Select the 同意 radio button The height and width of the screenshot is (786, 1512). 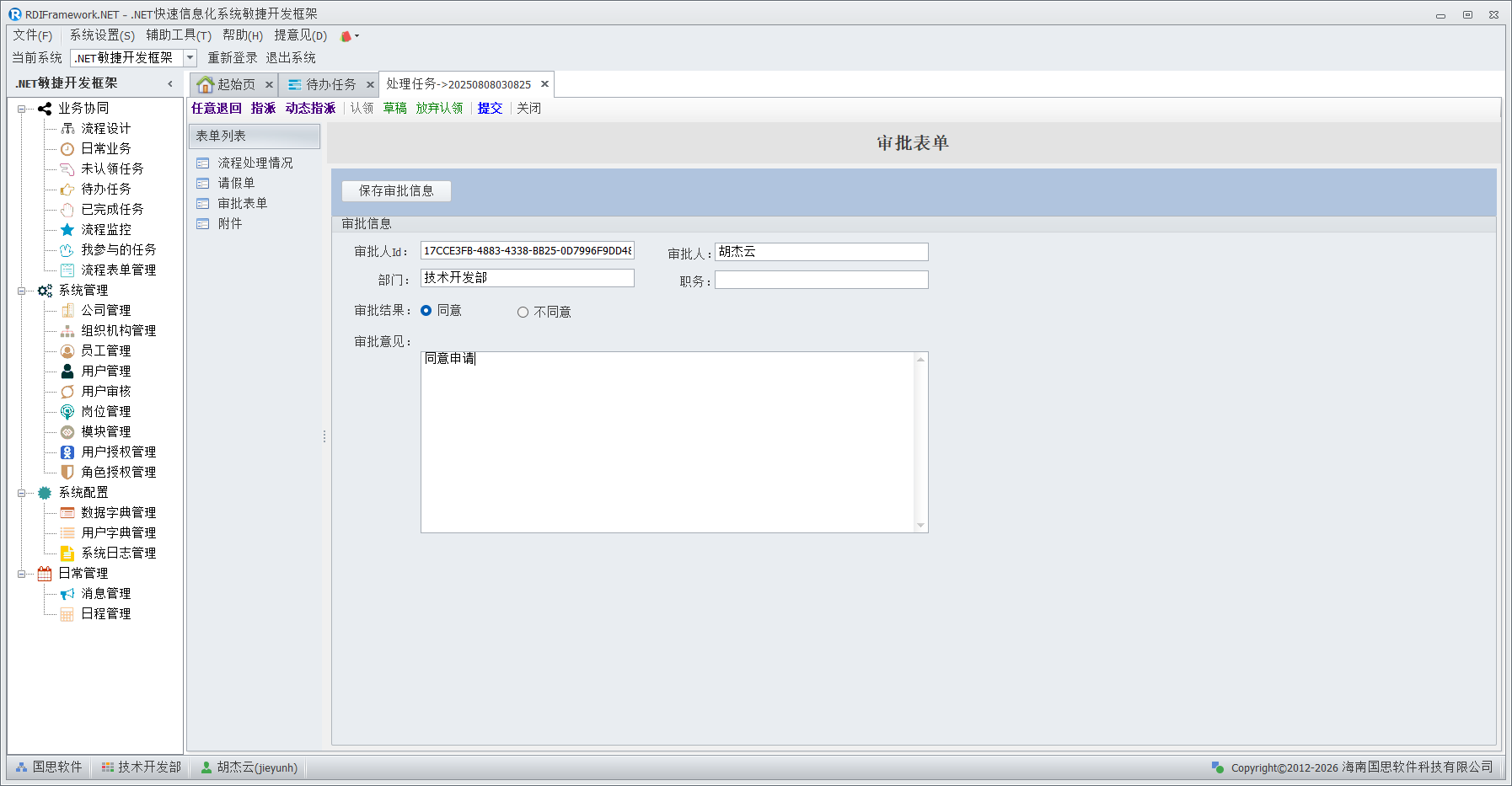point(426,311)
